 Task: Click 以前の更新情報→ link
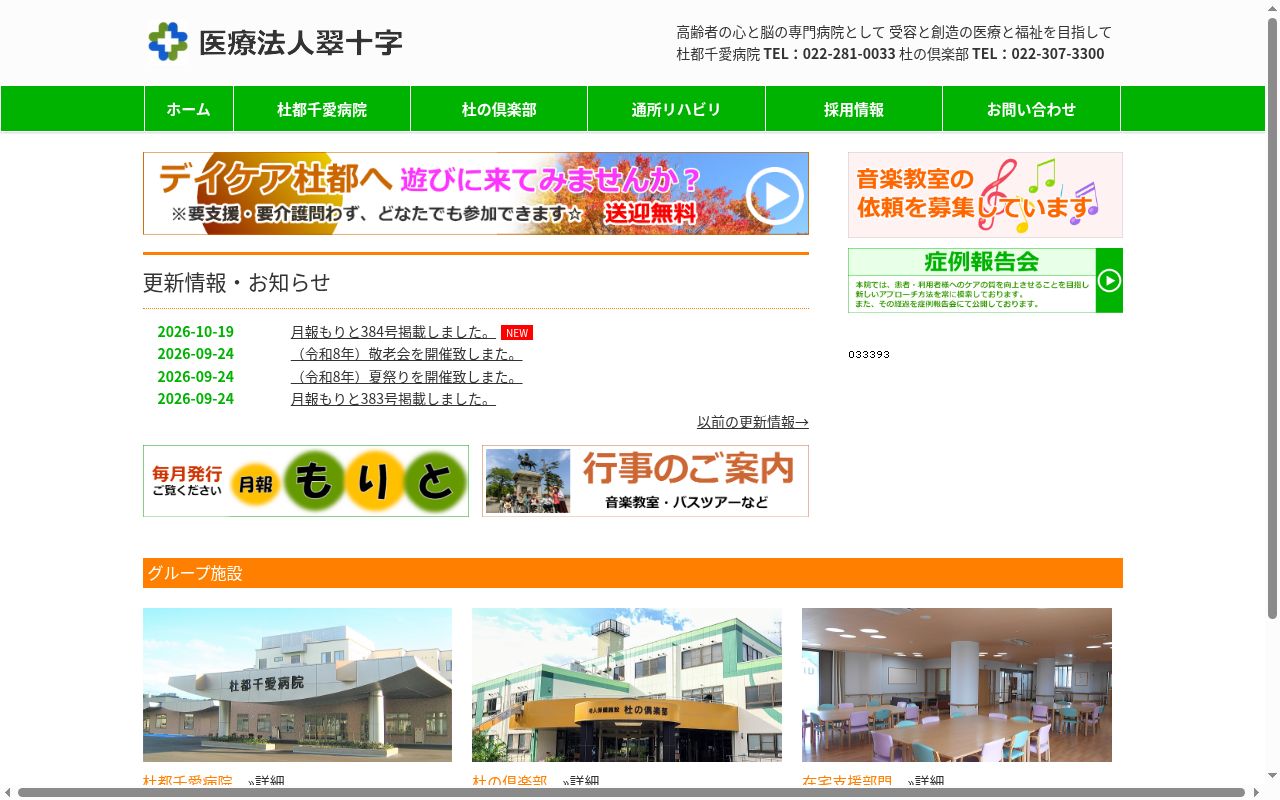tap(753, 422)
